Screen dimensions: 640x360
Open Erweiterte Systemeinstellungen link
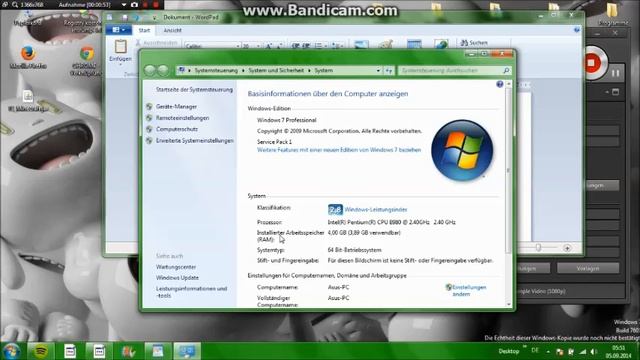tap(195, 140)
